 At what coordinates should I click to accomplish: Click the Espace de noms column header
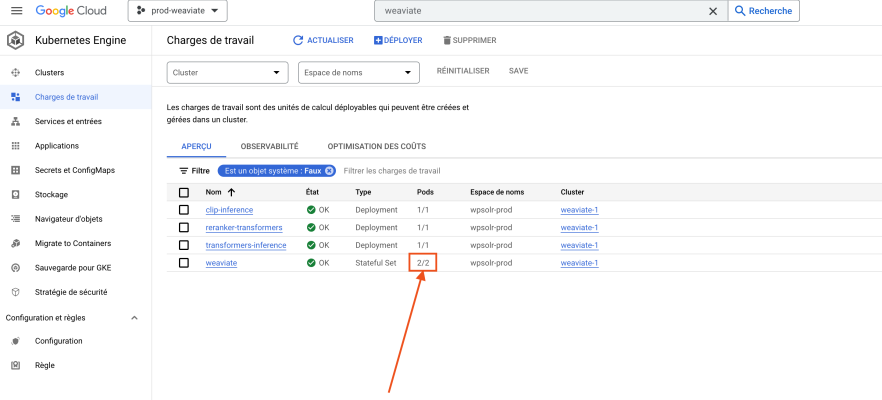click(x=497, y=192)
